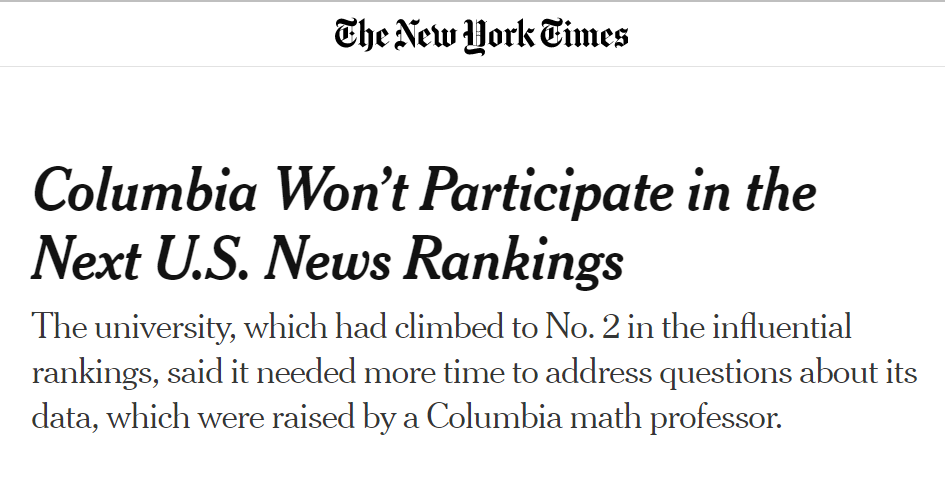
Task: Click the word "Columbia" in the headline
Action: (145, 189)
